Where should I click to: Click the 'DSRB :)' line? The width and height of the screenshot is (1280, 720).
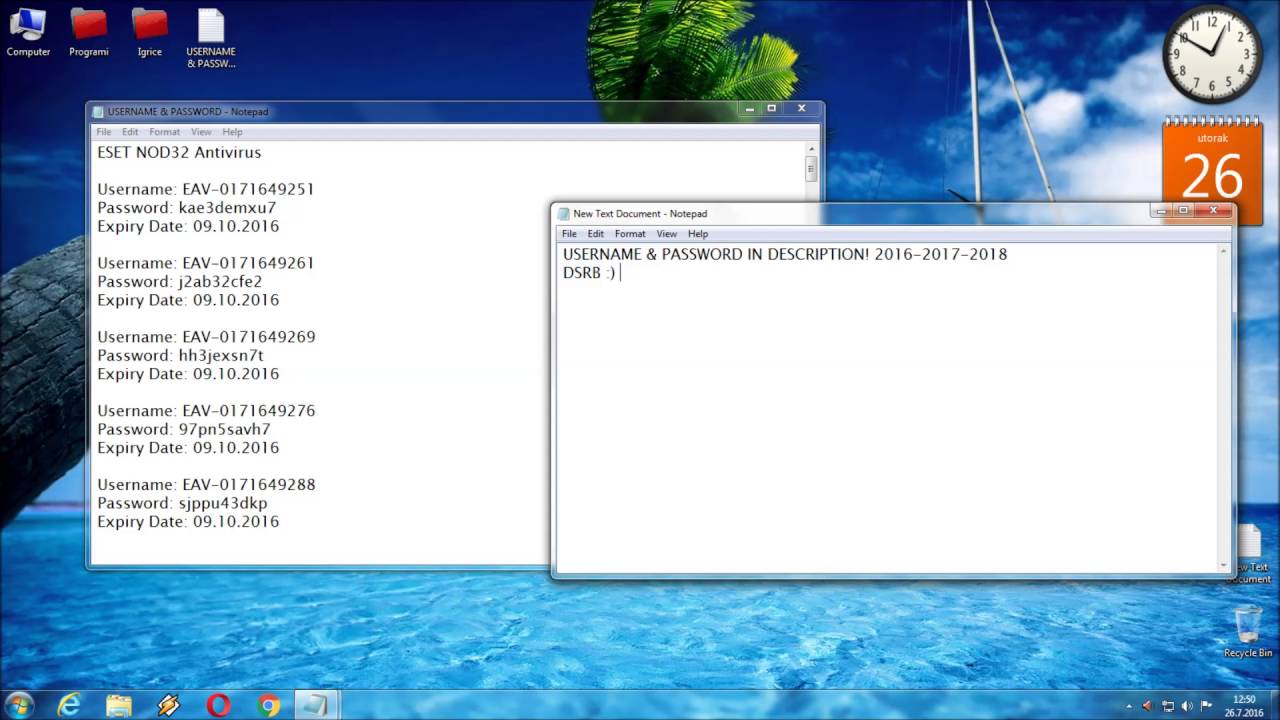589,273
